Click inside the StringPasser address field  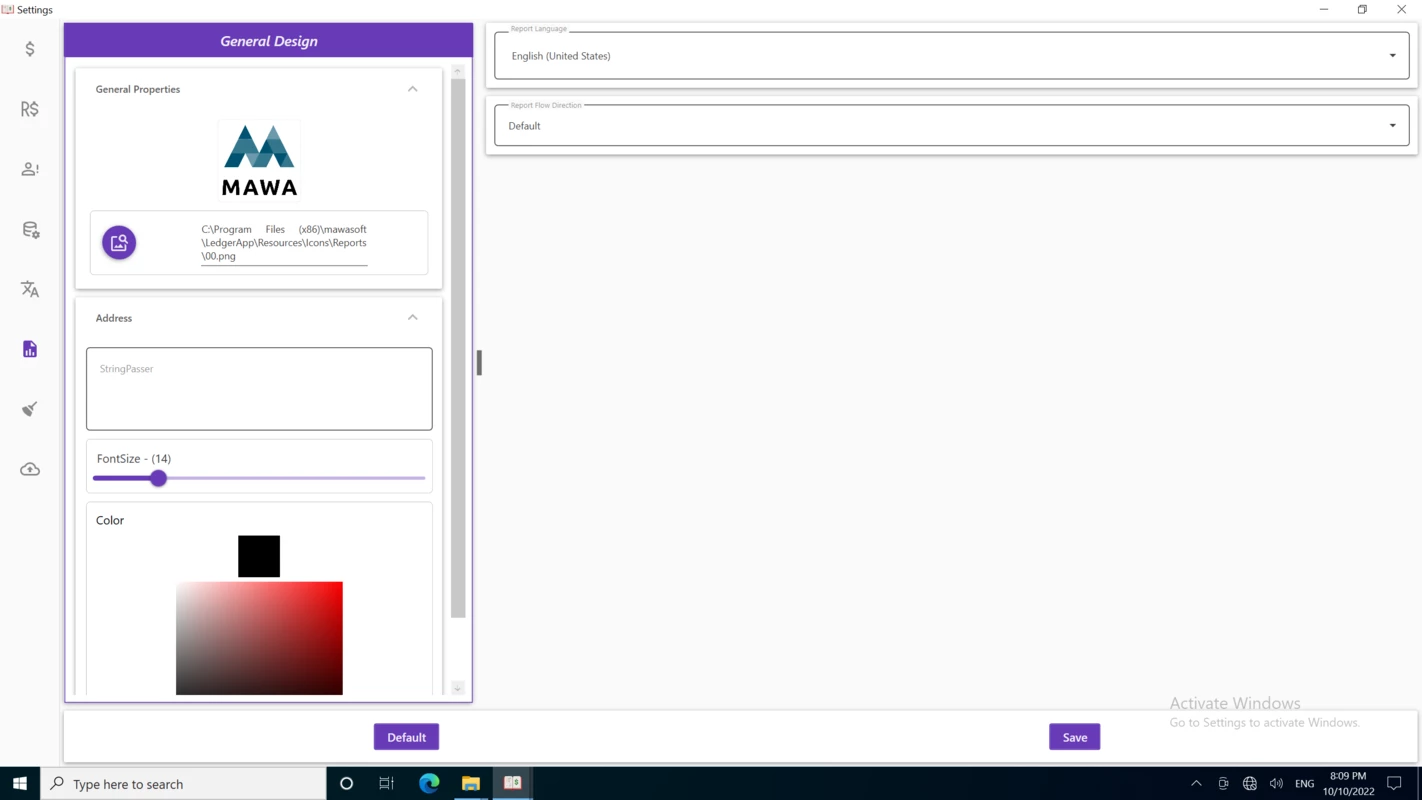(259, 389)
